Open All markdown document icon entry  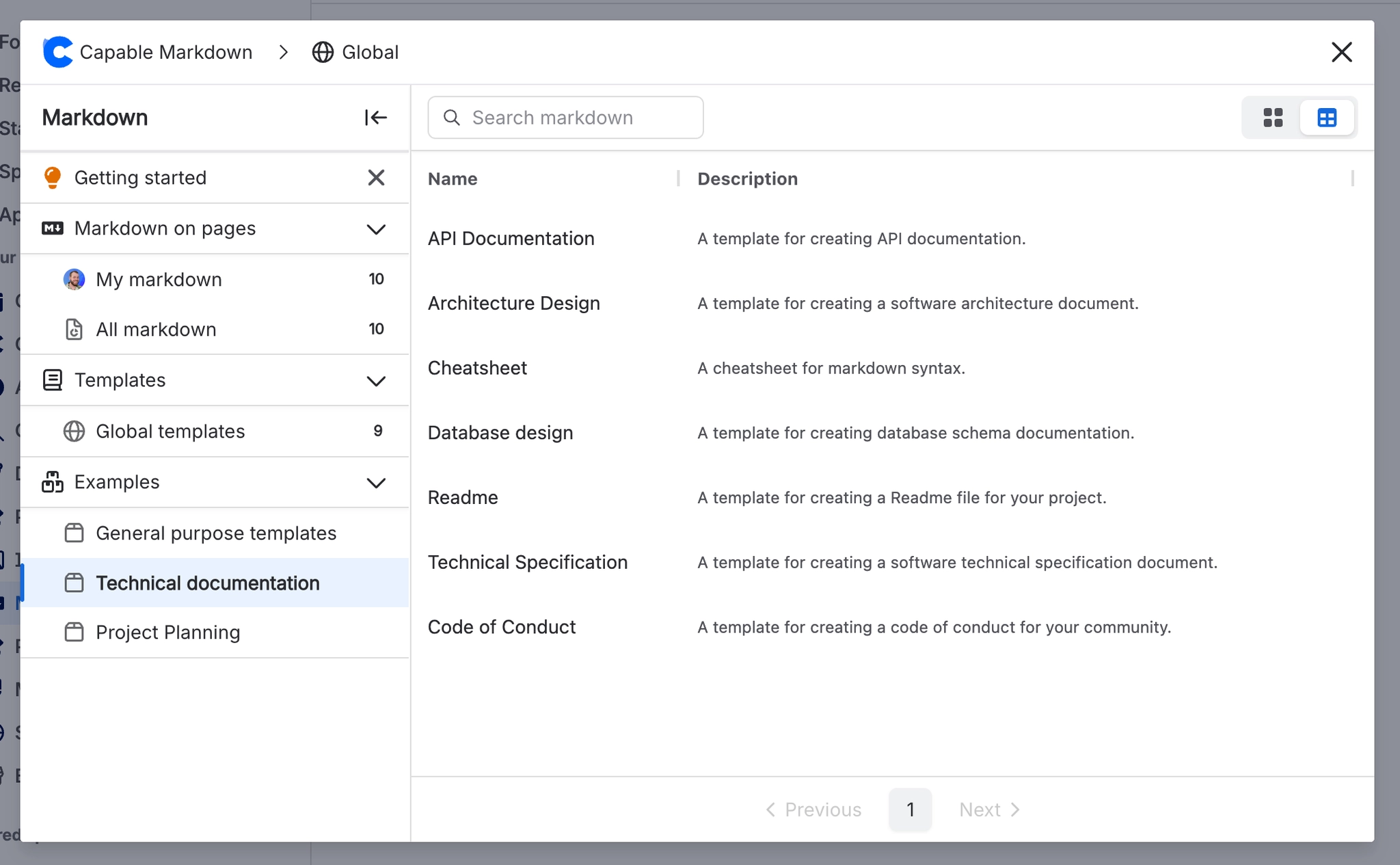click(74, 330)
